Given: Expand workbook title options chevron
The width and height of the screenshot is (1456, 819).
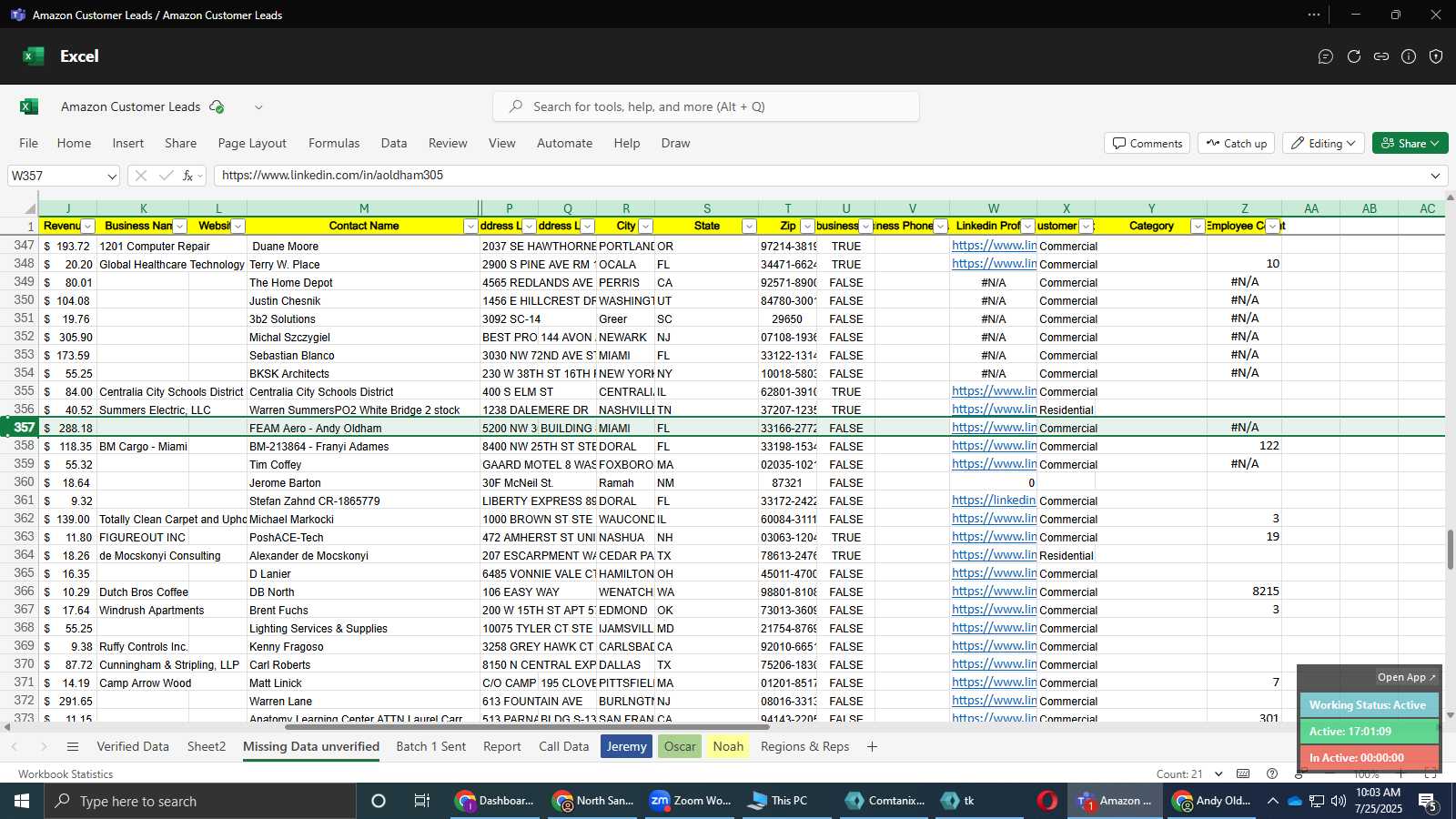Looking at the screenshot, I should (258, 106).
